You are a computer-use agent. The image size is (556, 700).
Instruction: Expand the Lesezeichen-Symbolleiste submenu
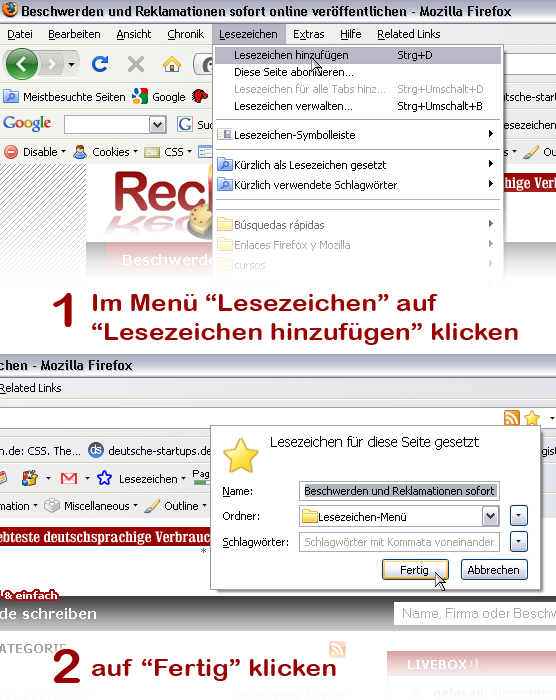[x=358, y=134]
